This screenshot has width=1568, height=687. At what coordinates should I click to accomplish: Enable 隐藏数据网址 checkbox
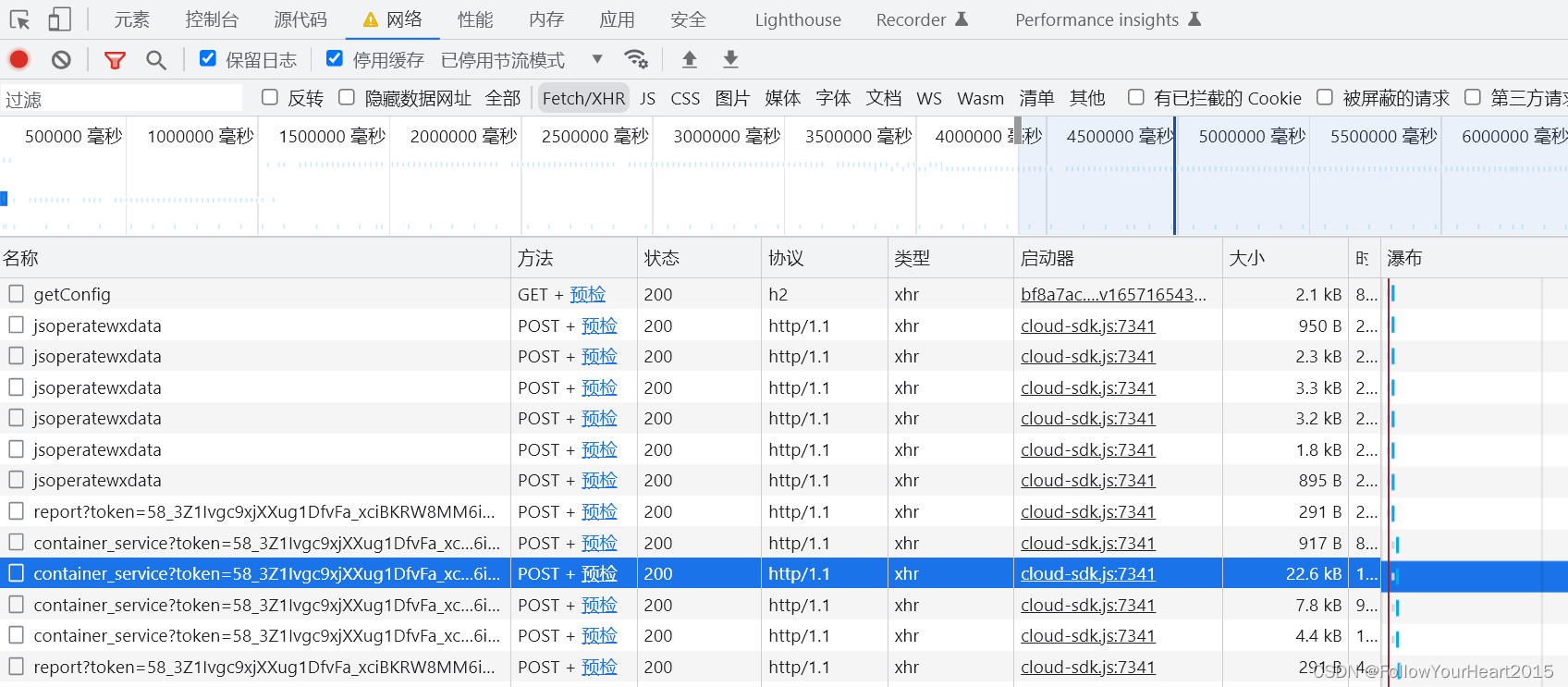coord(347,97)
